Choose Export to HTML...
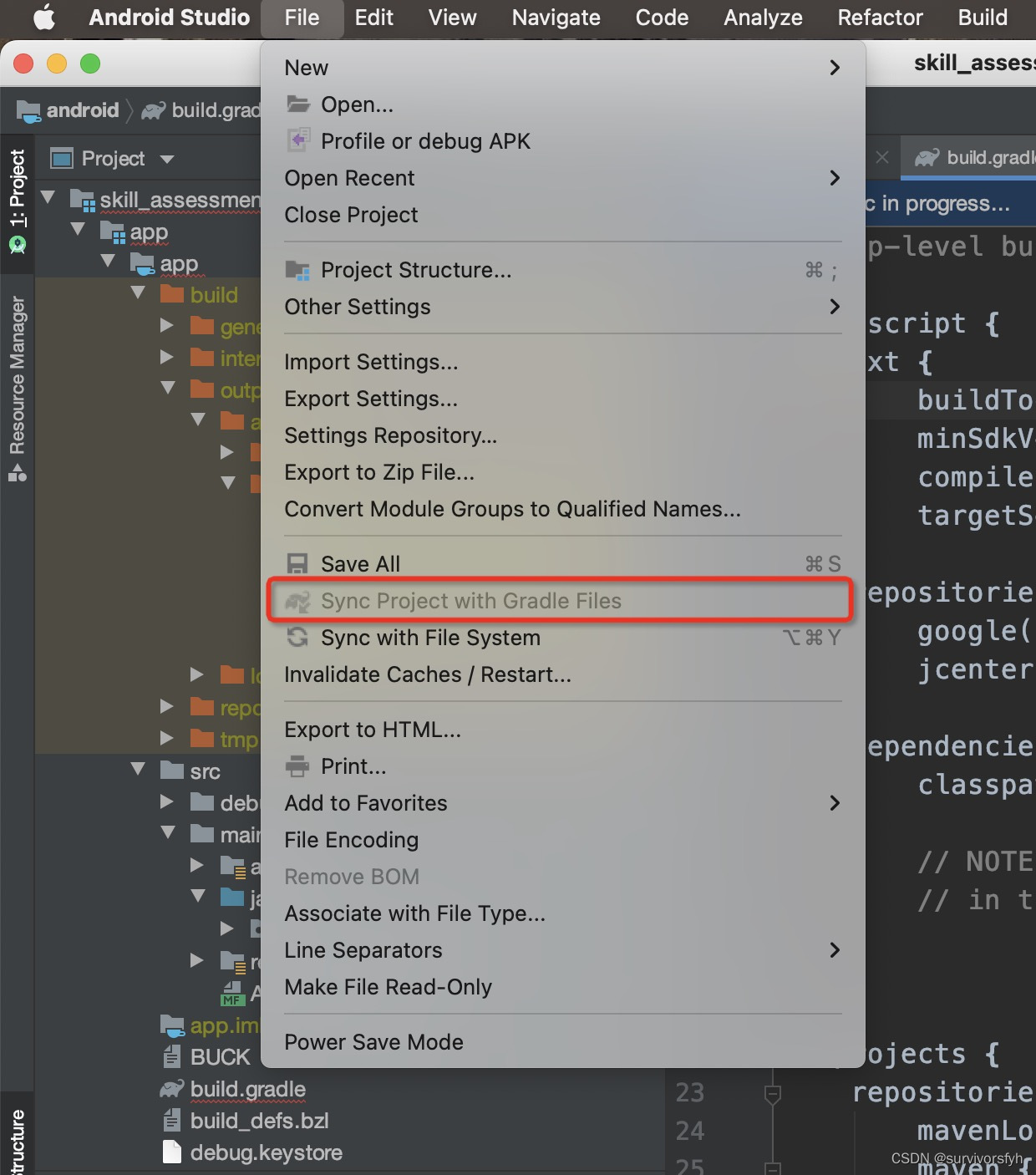 point(562,730)
